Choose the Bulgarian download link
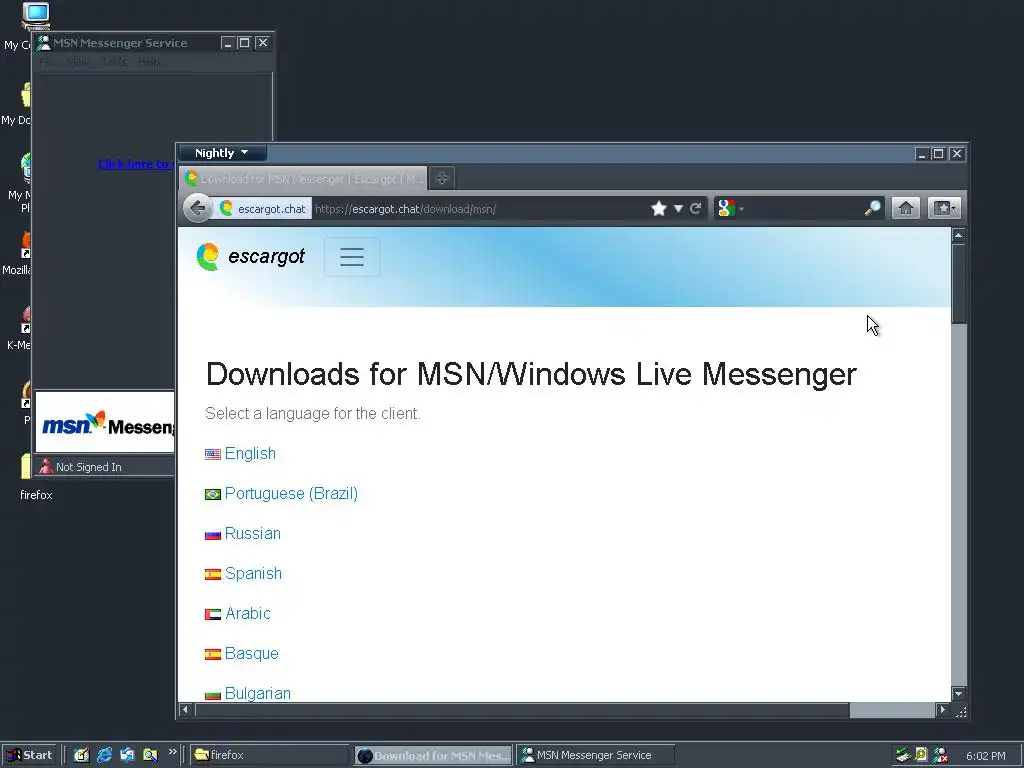1024x768 pixels. [x=258, y=693]
